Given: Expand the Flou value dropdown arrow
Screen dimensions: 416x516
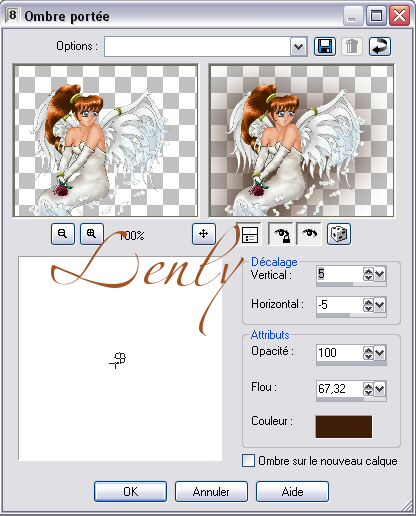Looking at the screenshot, I should [x=380, y=389].
